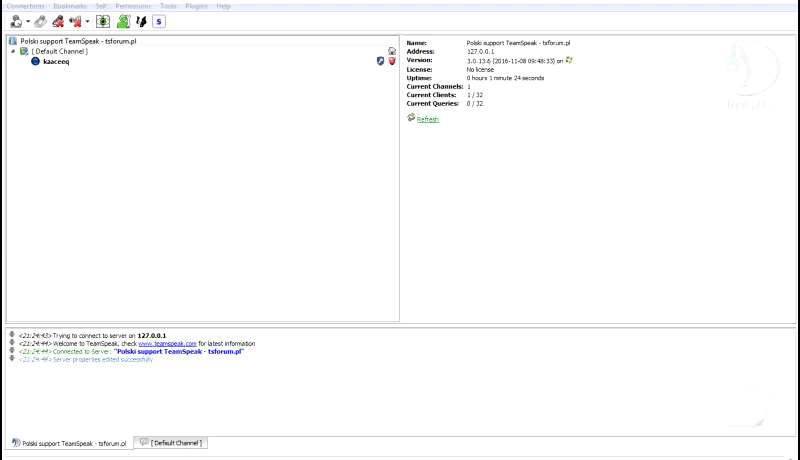Open away status dropdown arrow
Screen dimensions: 800x460
coord(28,21)
